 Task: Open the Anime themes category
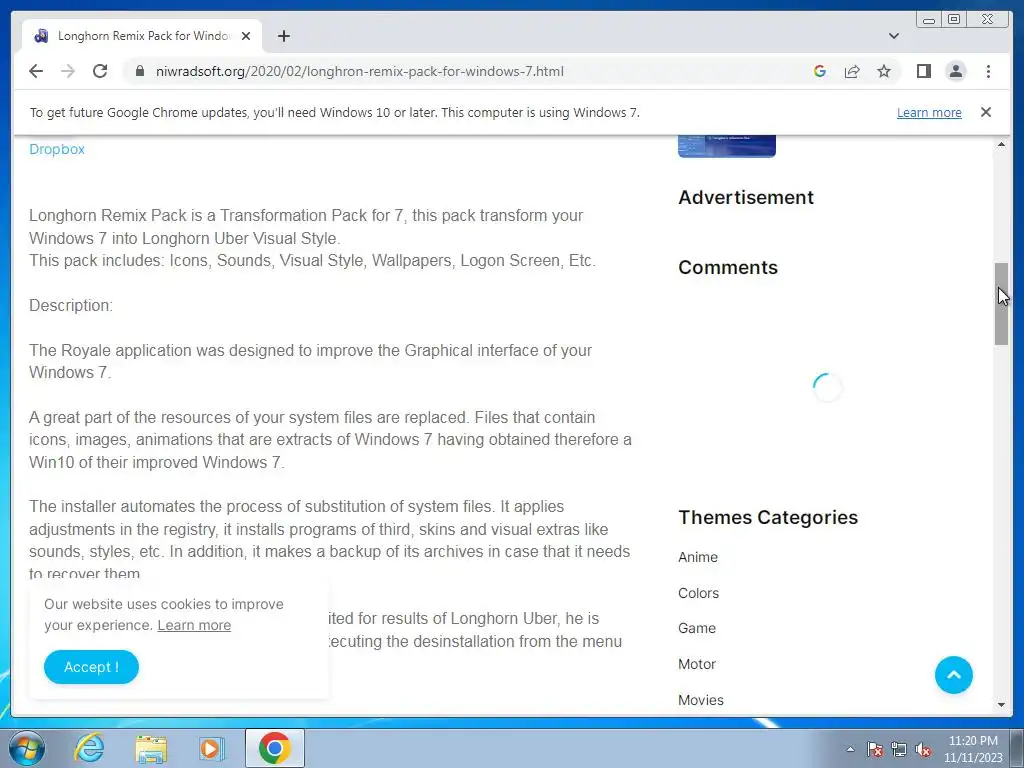tap(697, 557)
